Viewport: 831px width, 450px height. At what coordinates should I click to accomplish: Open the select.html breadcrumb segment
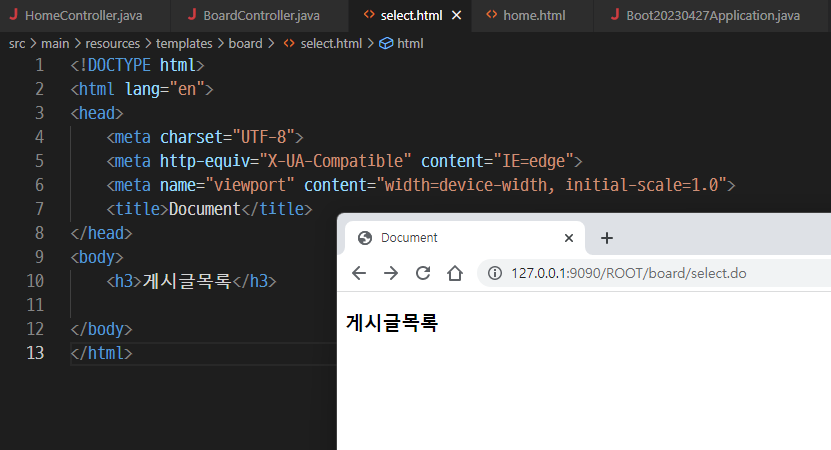[331, 43]
